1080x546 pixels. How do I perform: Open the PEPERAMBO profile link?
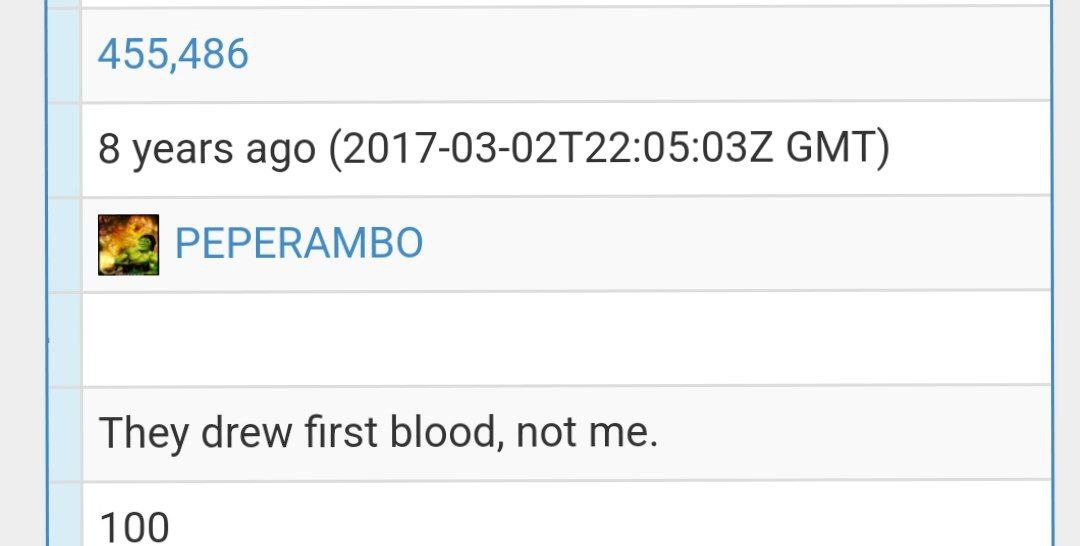click(299, 243)
